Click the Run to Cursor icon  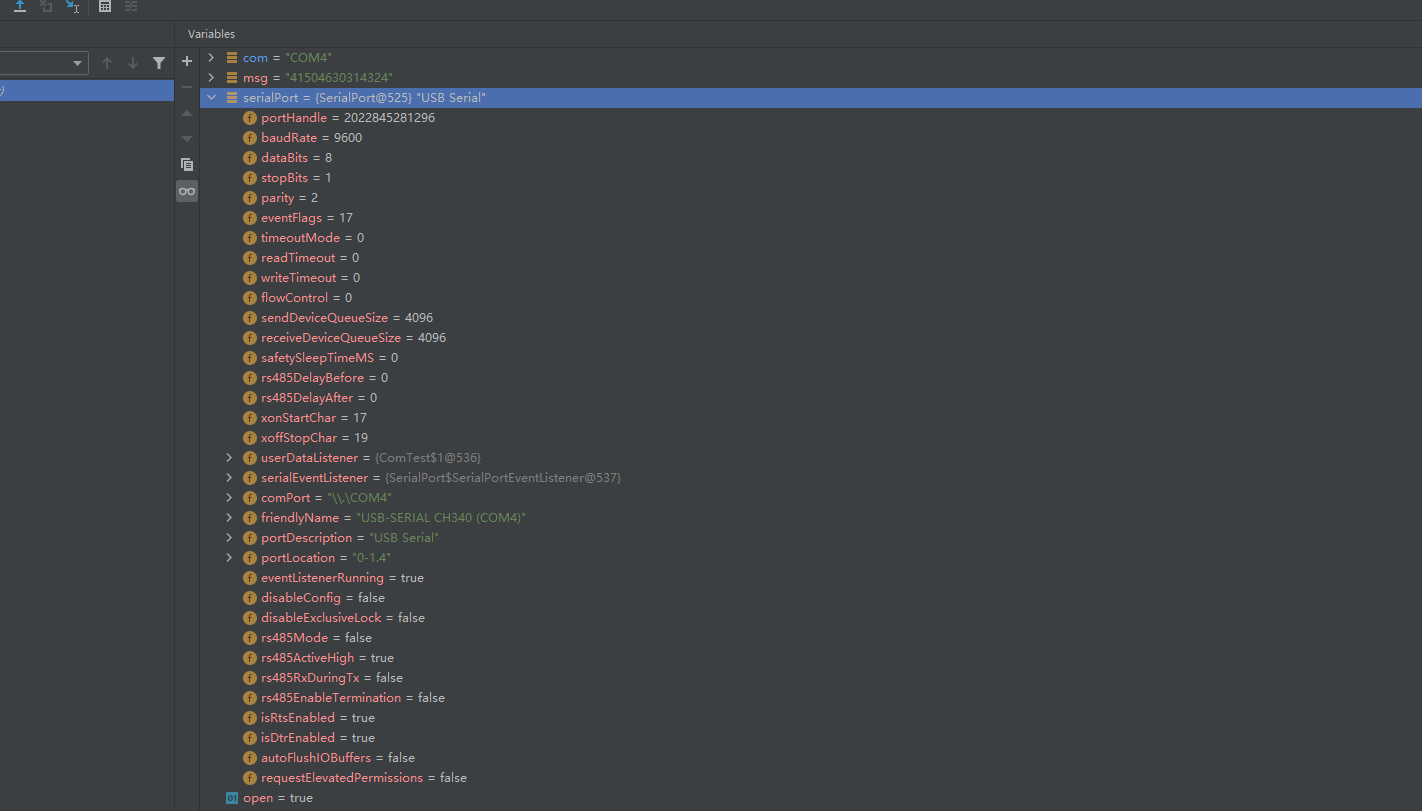pyautogui.click(x=72, y=7)
